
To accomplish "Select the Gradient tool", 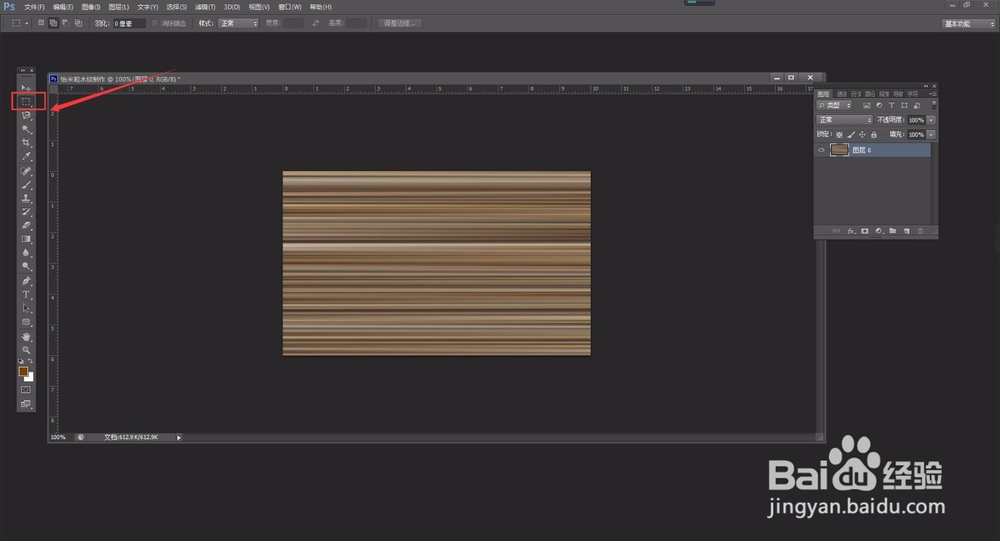I will pos(26,239).
